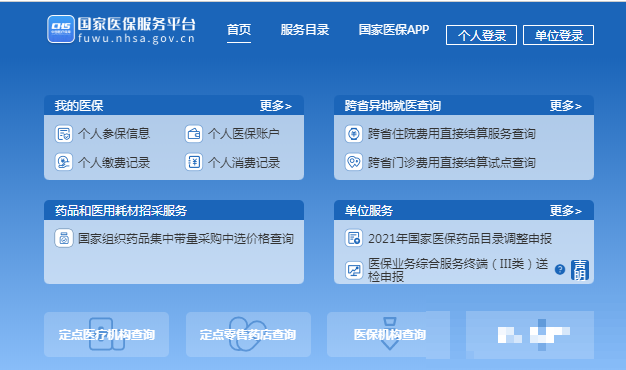The height and width of the screenshot is (370, 626).
Task: Click the 跨省住院费用直接结算服务查询 icon
Action: (354, 134)
